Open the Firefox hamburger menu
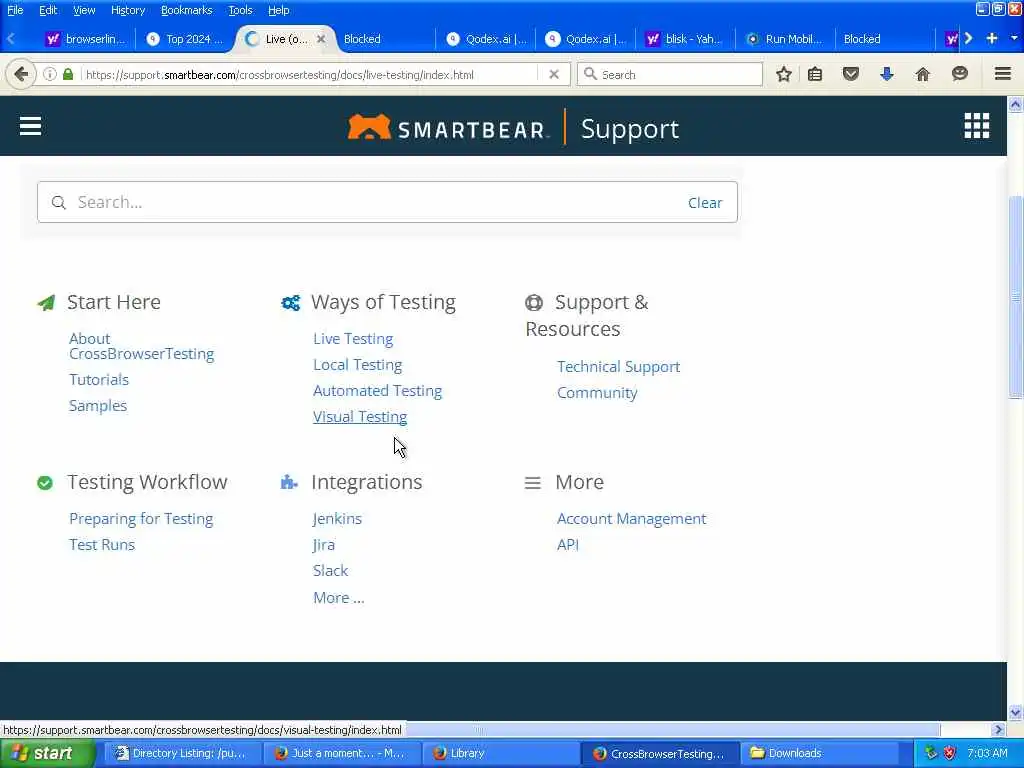 [x=1002, y=74]
